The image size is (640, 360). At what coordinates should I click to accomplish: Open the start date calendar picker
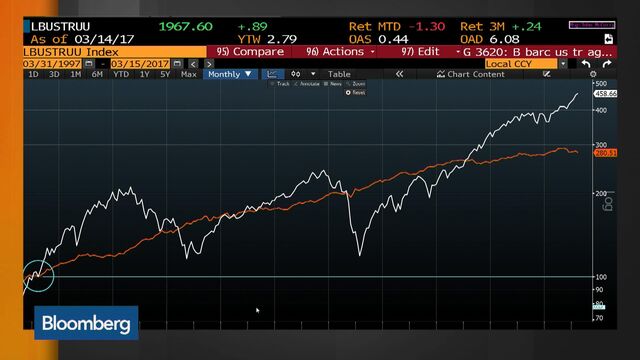coord(89,64)
